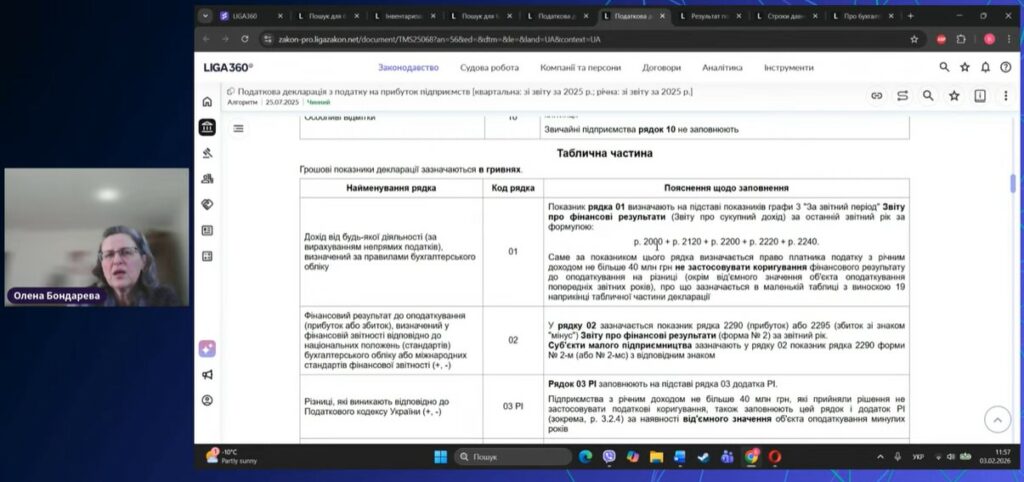1024x482 pixels.
Task: Click the megaphone announcements icon in sidebar
Action: [x=207, y=375]
